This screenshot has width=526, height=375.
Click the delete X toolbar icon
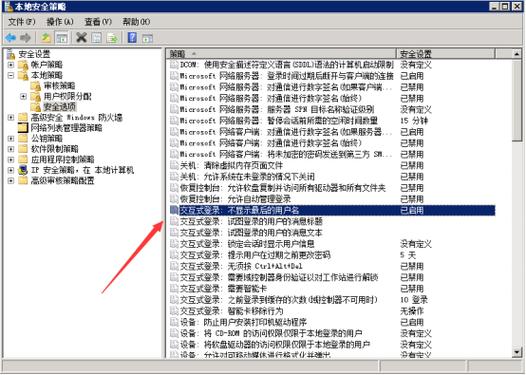click(x=81, y=38)
